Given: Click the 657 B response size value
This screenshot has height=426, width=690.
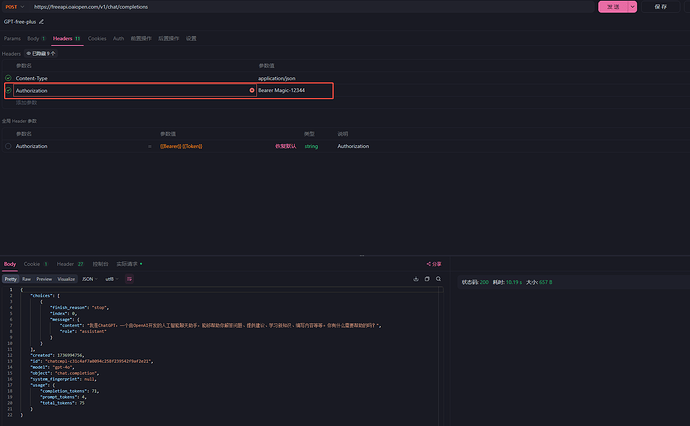Looking at the screenshot, I should point(546,282).
